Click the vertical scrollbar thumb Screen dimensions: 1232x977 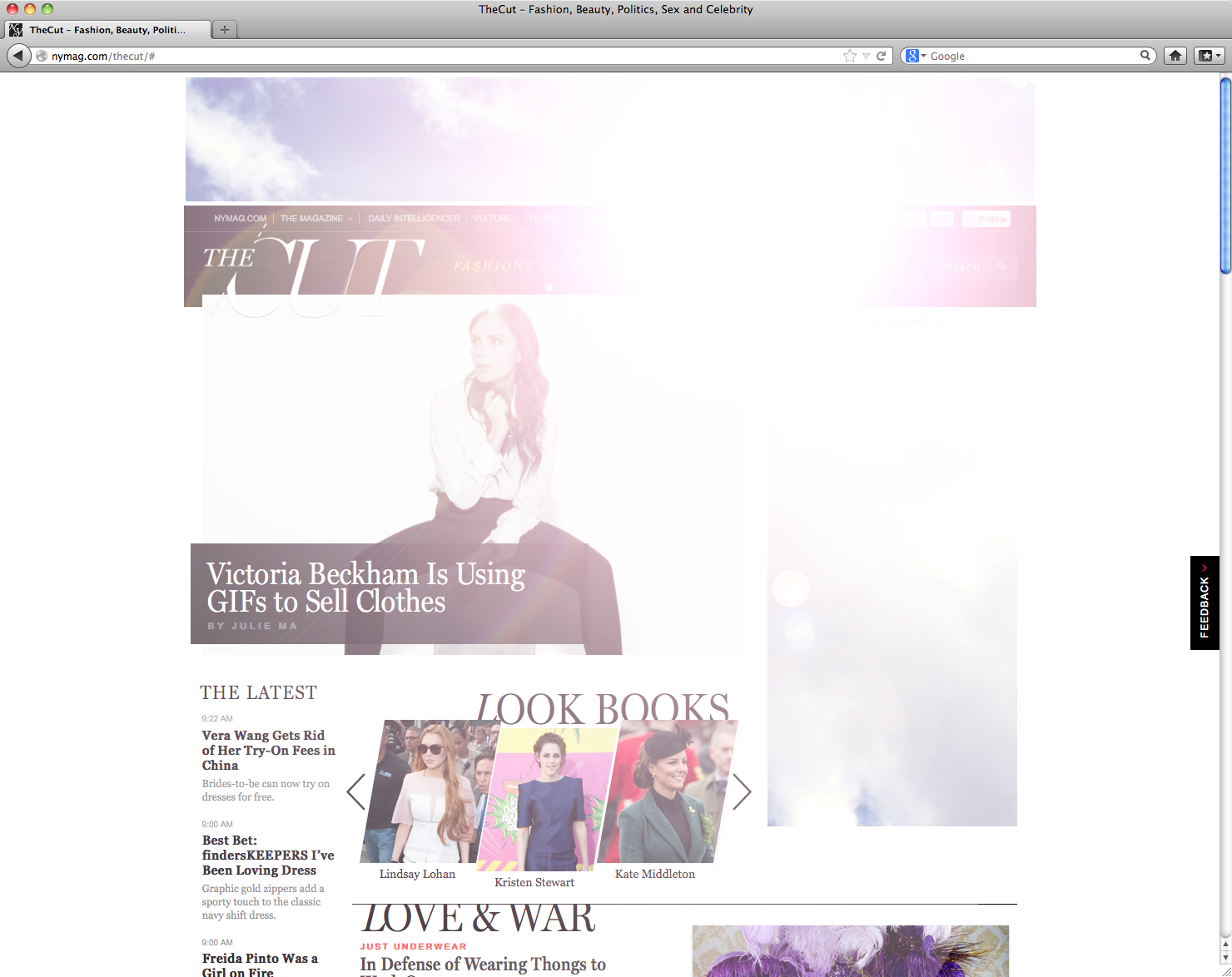[1225, 175]
